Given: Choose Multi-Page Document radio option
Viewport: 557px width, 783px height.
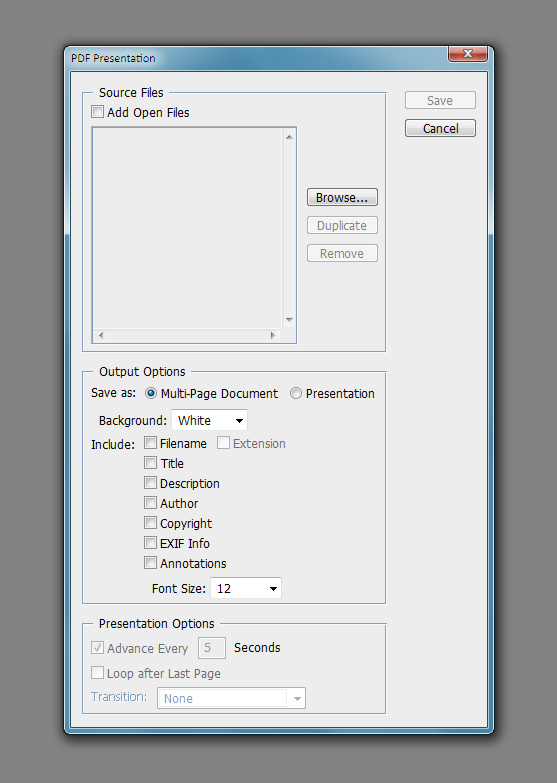Looking at the screenshot, I should (151, 393).
